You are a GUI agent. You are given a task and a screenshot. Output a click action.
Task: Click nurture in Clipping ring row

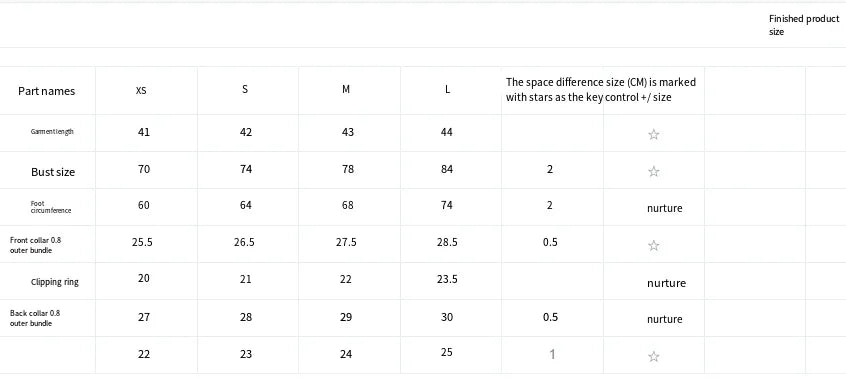pyautogui.click(x=666, y=283)
